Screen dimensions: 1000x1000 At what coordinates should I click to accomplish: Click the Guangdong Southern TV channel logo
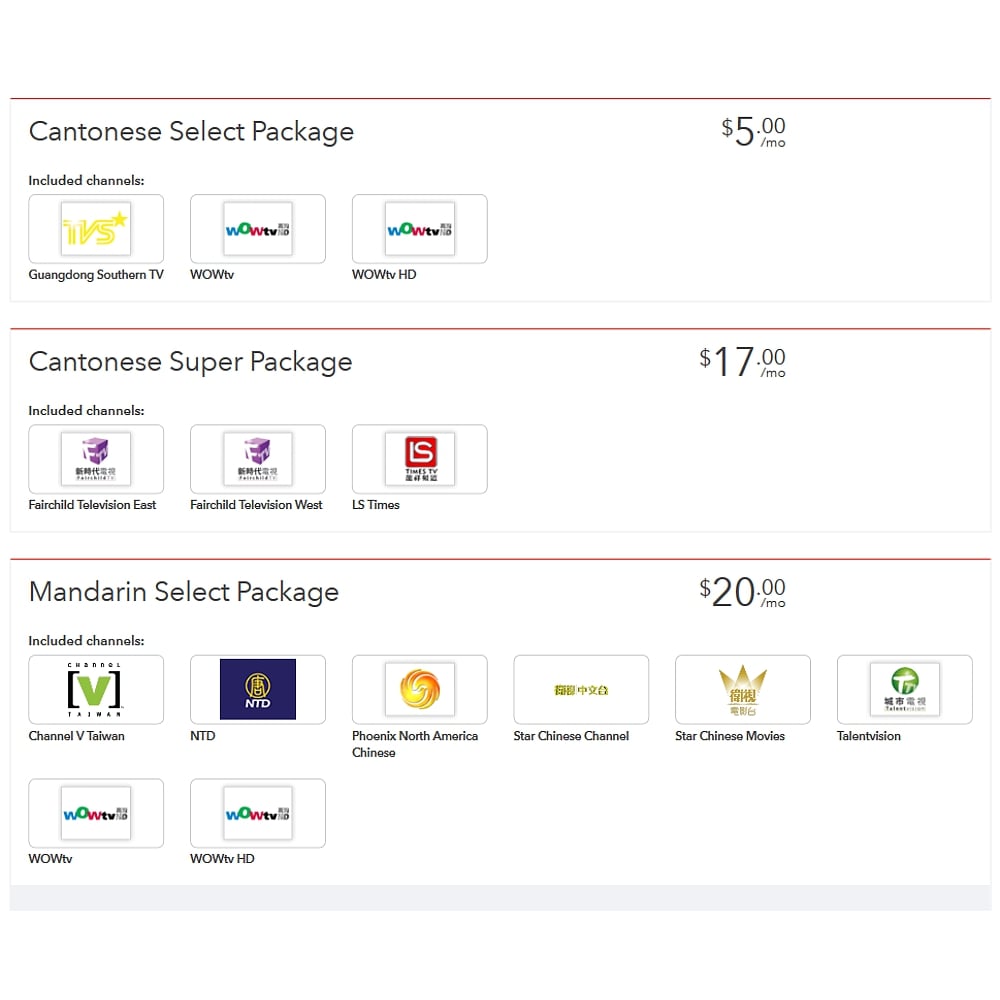coord(96,229)
